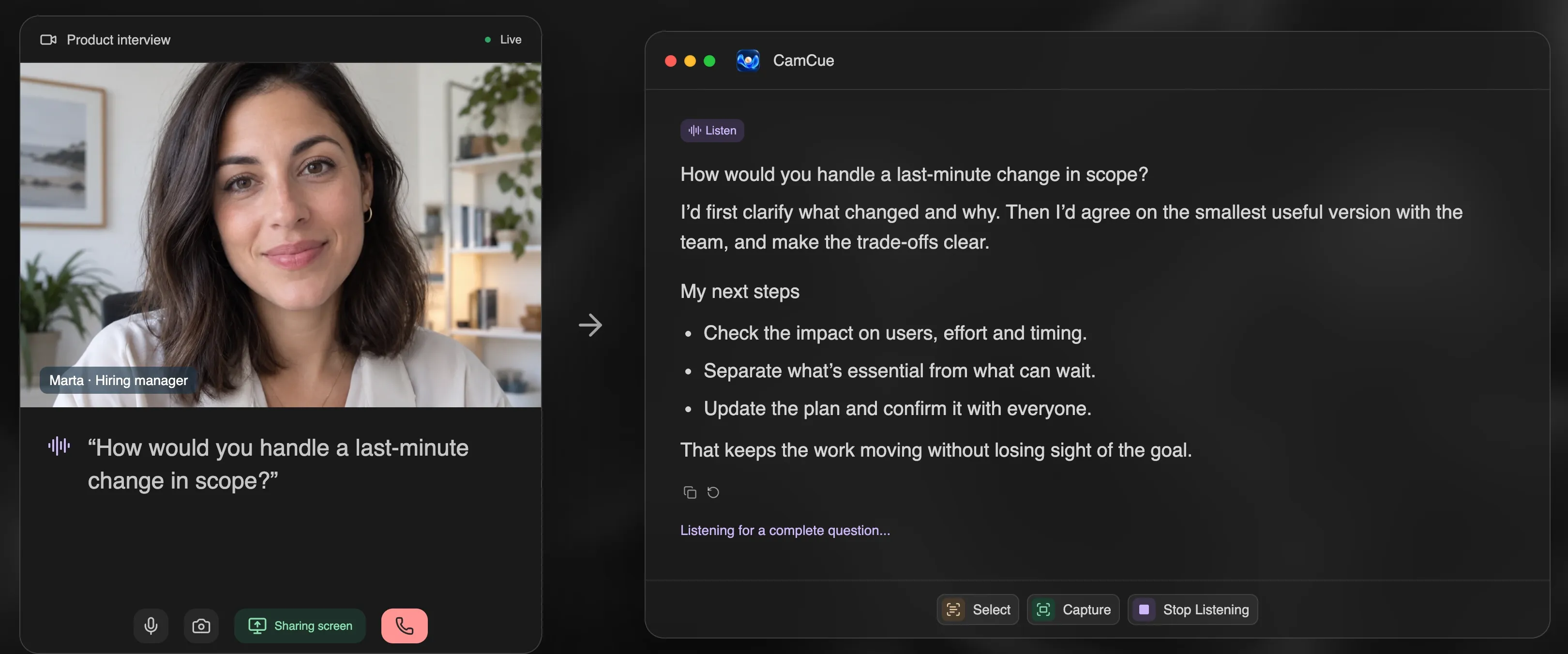Screen dimensions: 1568x654
Task: Mute the microphone in the call
Action: (x=151, y=625)
